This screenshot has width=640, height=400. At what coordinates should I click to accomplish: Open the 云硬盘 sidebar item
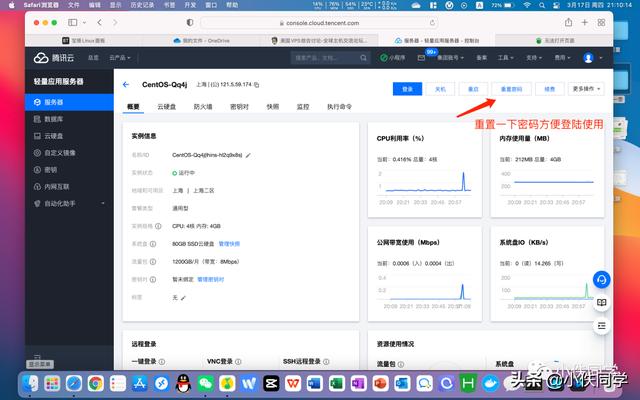[69, 136]
